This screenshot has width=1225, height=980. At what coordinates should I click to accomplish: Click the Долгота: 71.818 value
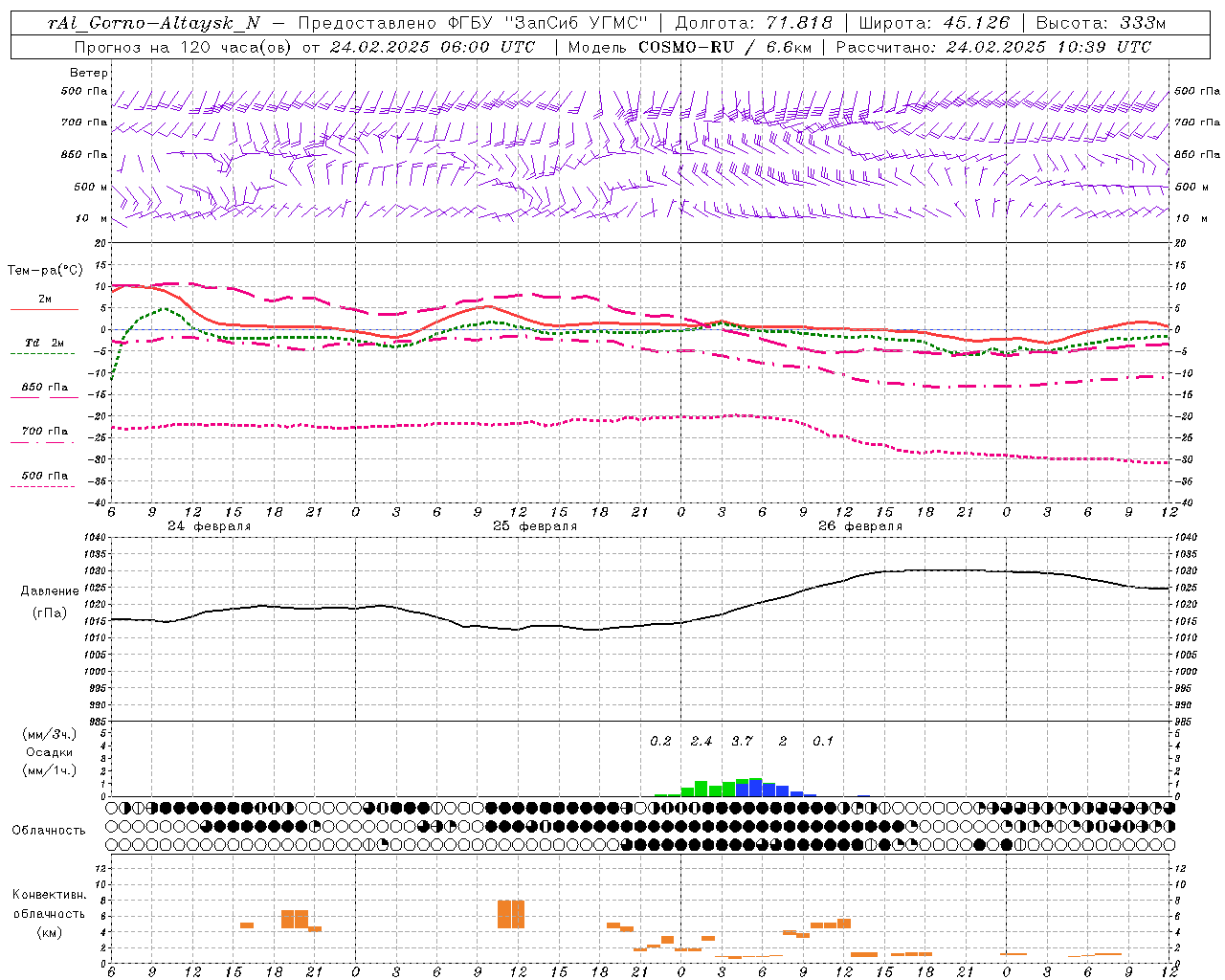(754, 24)
